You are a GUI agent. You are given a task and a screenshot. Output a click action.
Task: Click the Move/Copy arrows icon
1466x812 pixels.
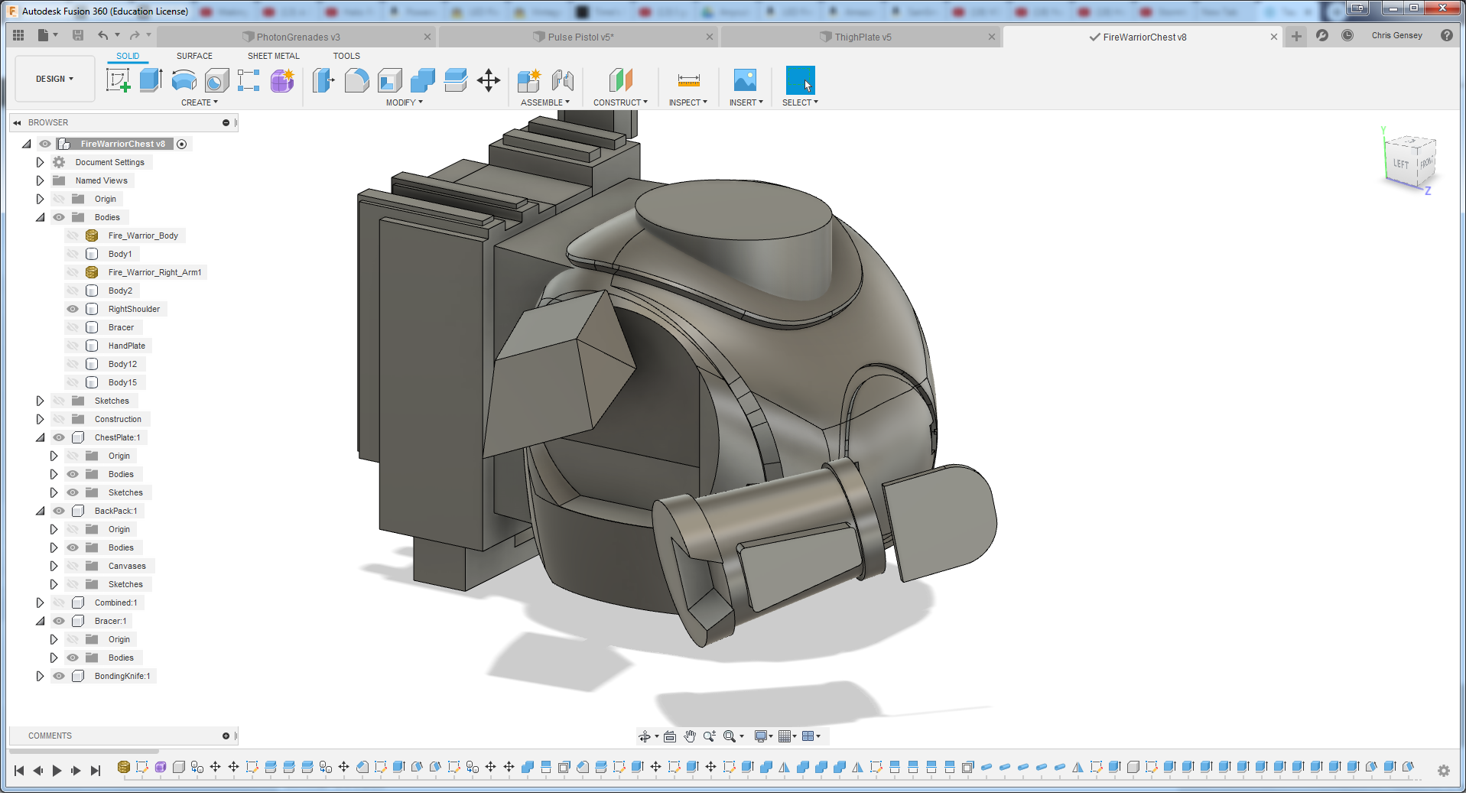tap(488, 80)
